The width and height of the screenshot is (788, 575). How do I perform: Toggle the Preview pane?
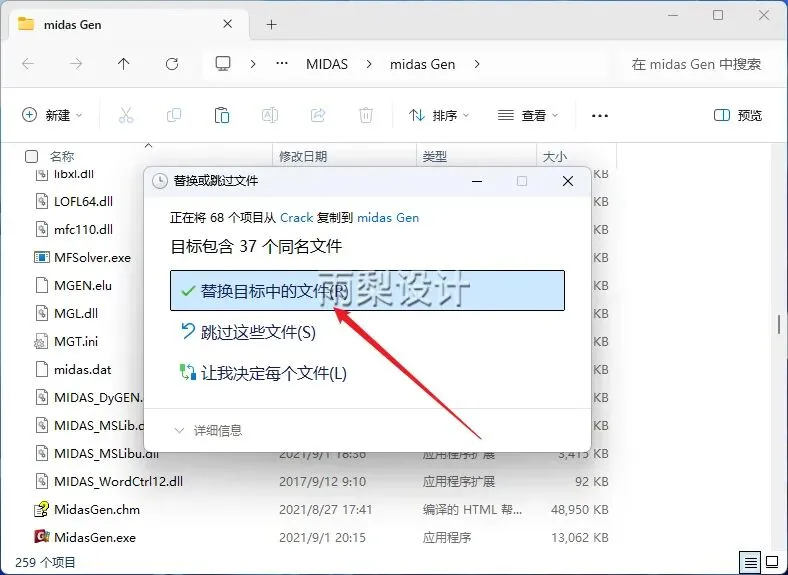738,116
